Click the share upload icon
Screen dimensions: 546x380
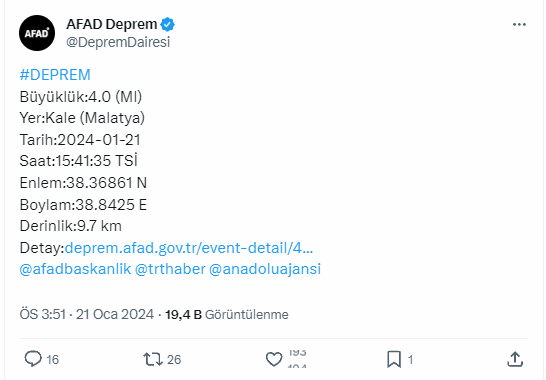click(x=515, y=359)
